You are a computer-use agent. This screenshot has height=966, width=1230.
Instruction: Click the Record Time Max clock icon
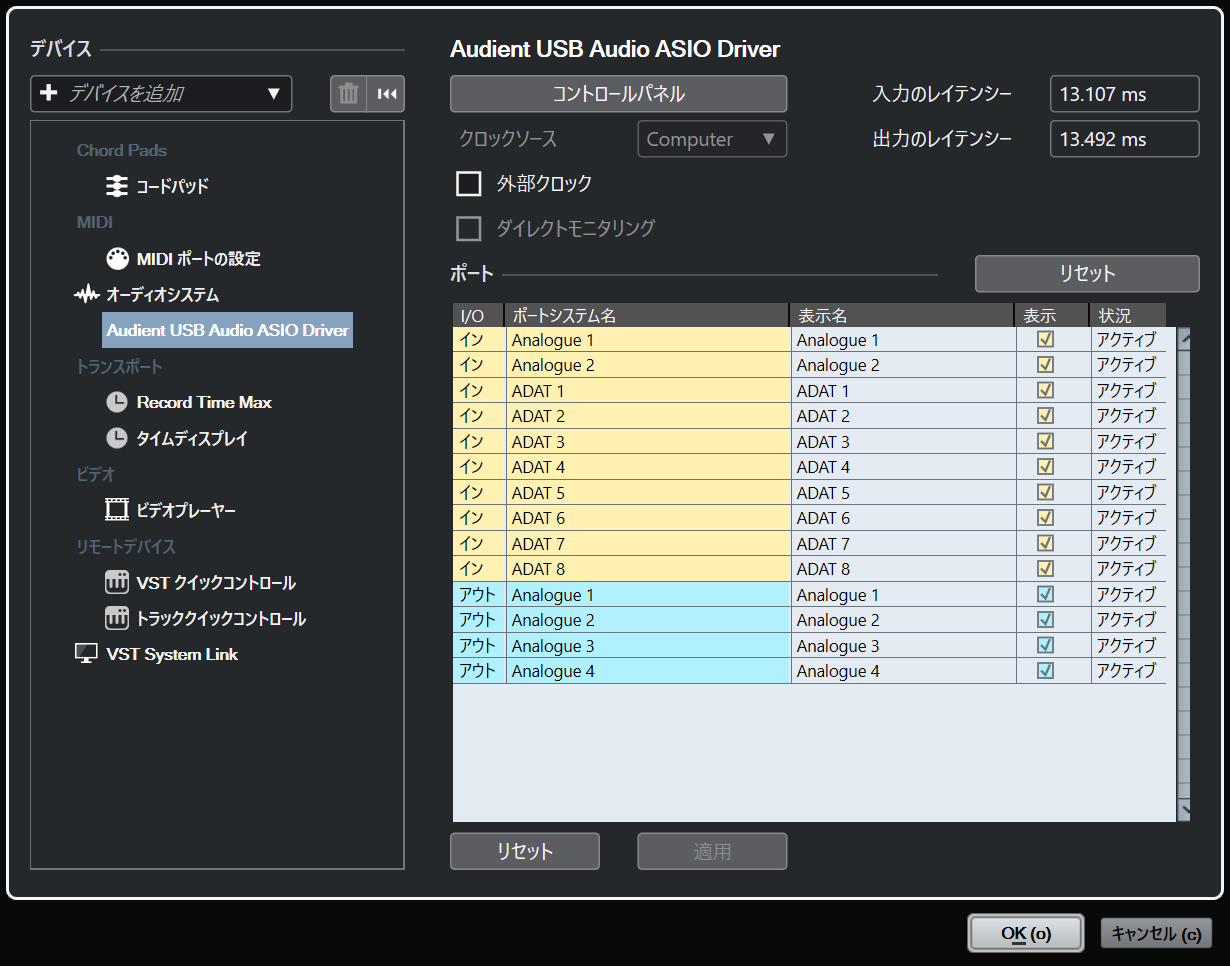(118, 402)
